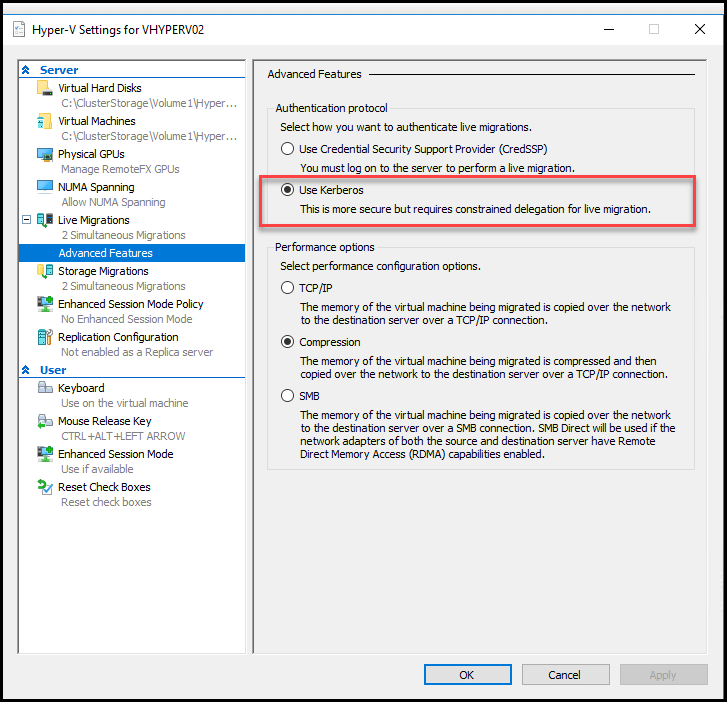Viewport: 727px width, 702px height.
Task: Click the Physical GPUs icon
Action: pos(45,154)
